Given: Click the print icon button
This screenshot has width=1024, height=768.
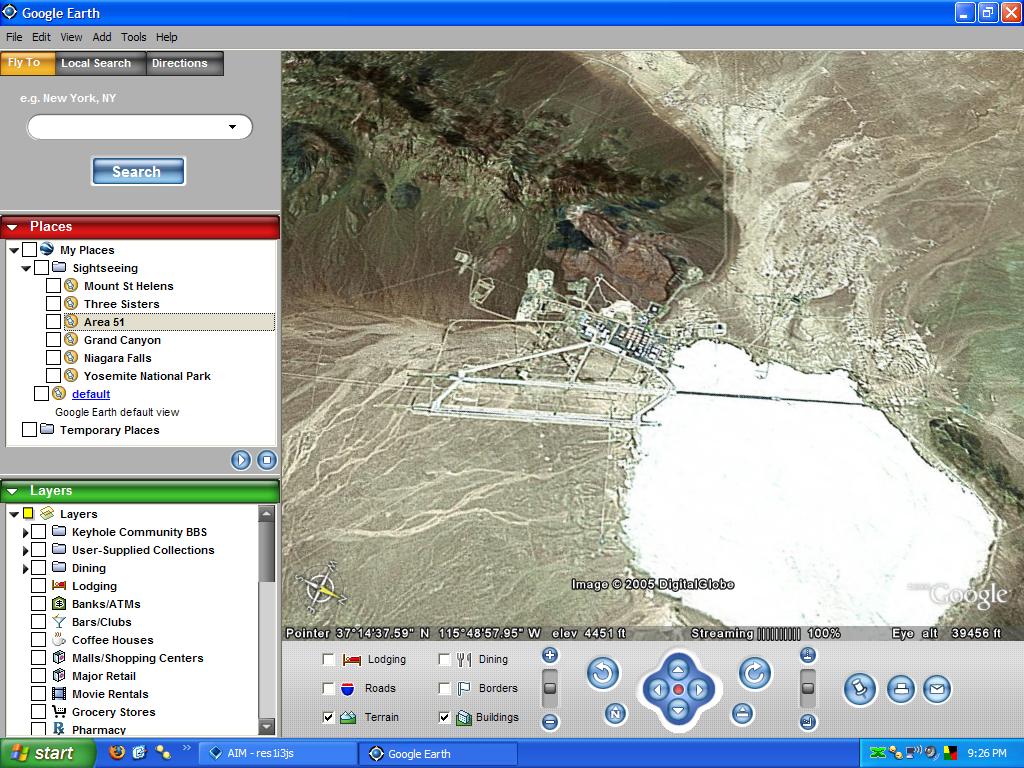Looking at the screenshot, I should (x=901, y=689).
